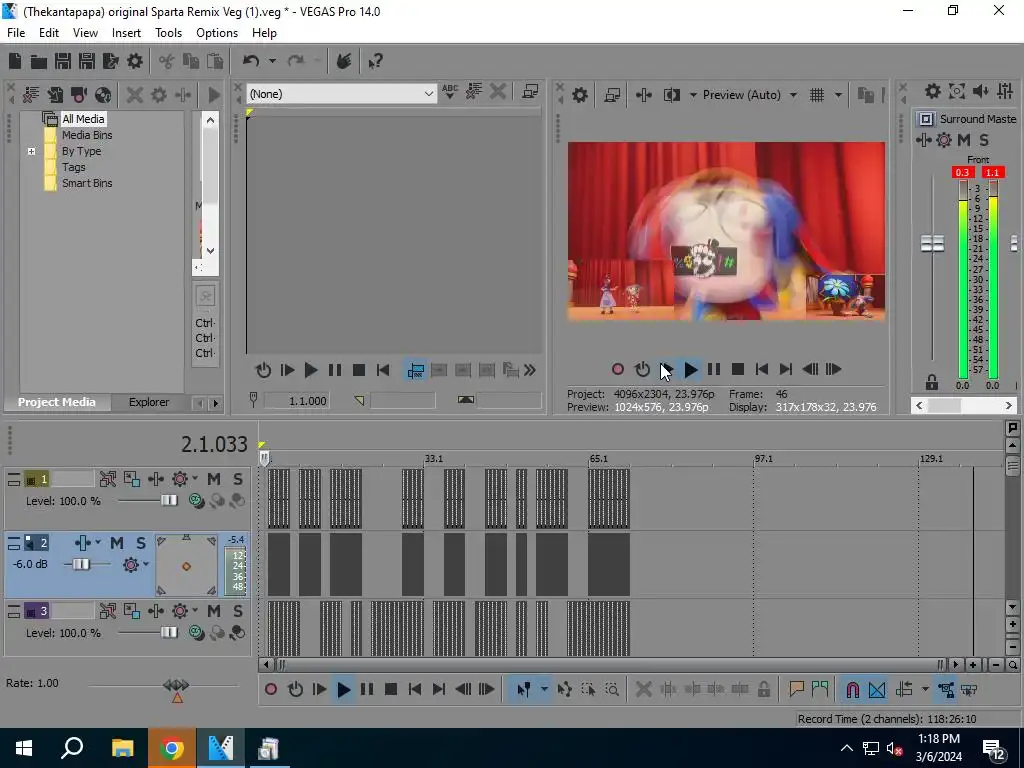Stop playback in timeline transport

391,689
